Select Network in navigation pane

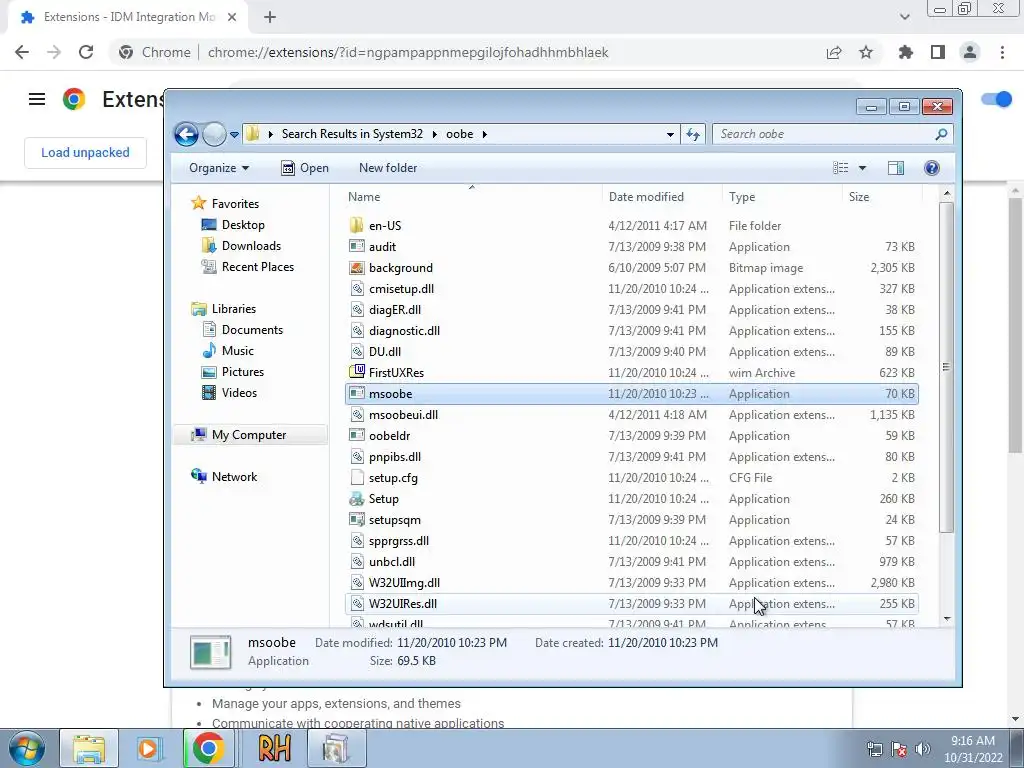point(234,477)
